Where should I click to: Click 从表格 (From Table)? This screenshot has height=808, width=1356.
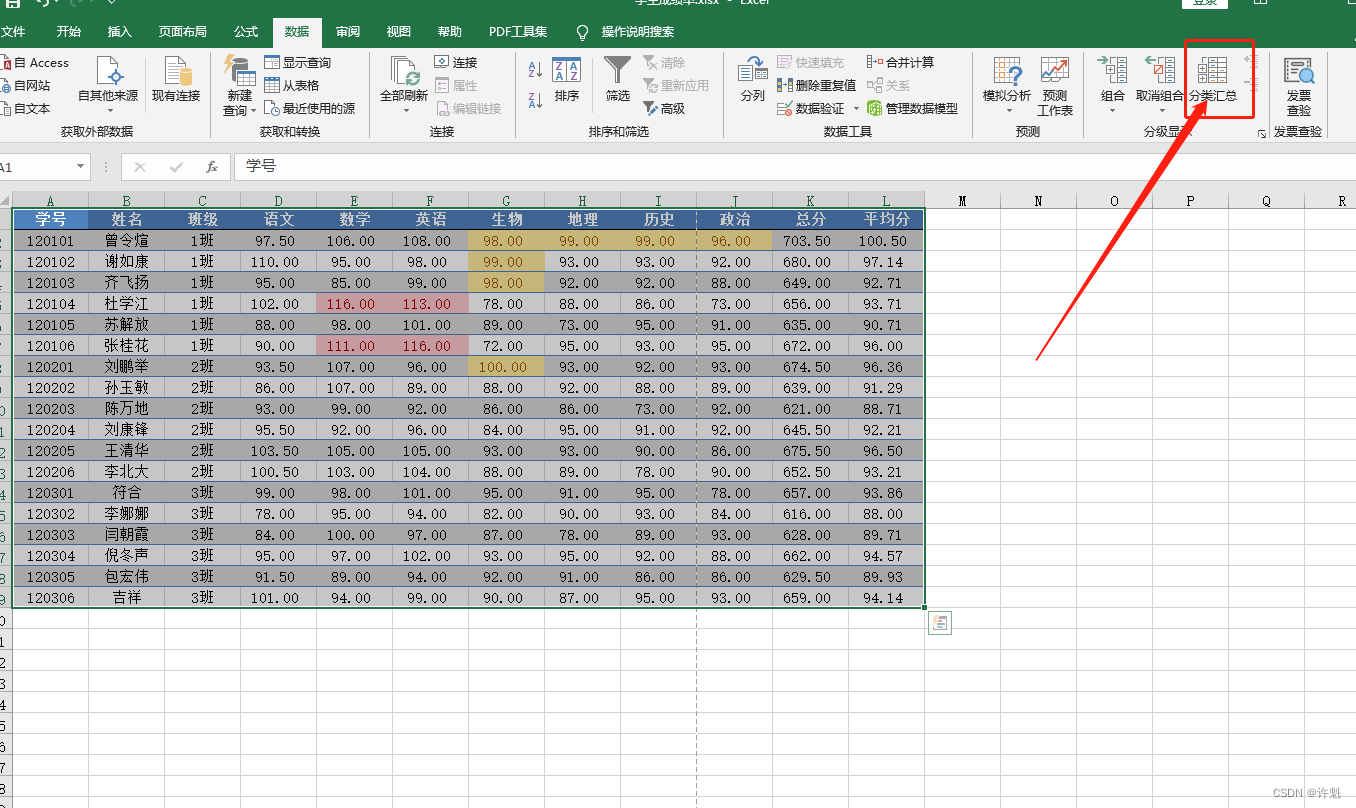coord(292,85)
